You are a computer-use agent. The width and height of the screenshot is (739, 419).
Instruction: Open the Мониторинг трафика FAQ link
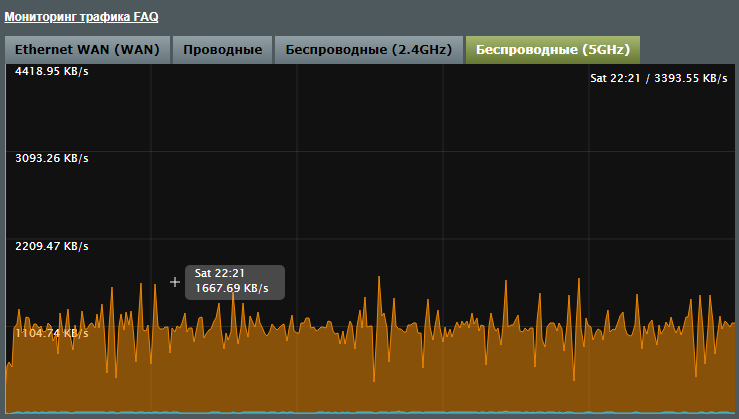(x=81, y=17)
